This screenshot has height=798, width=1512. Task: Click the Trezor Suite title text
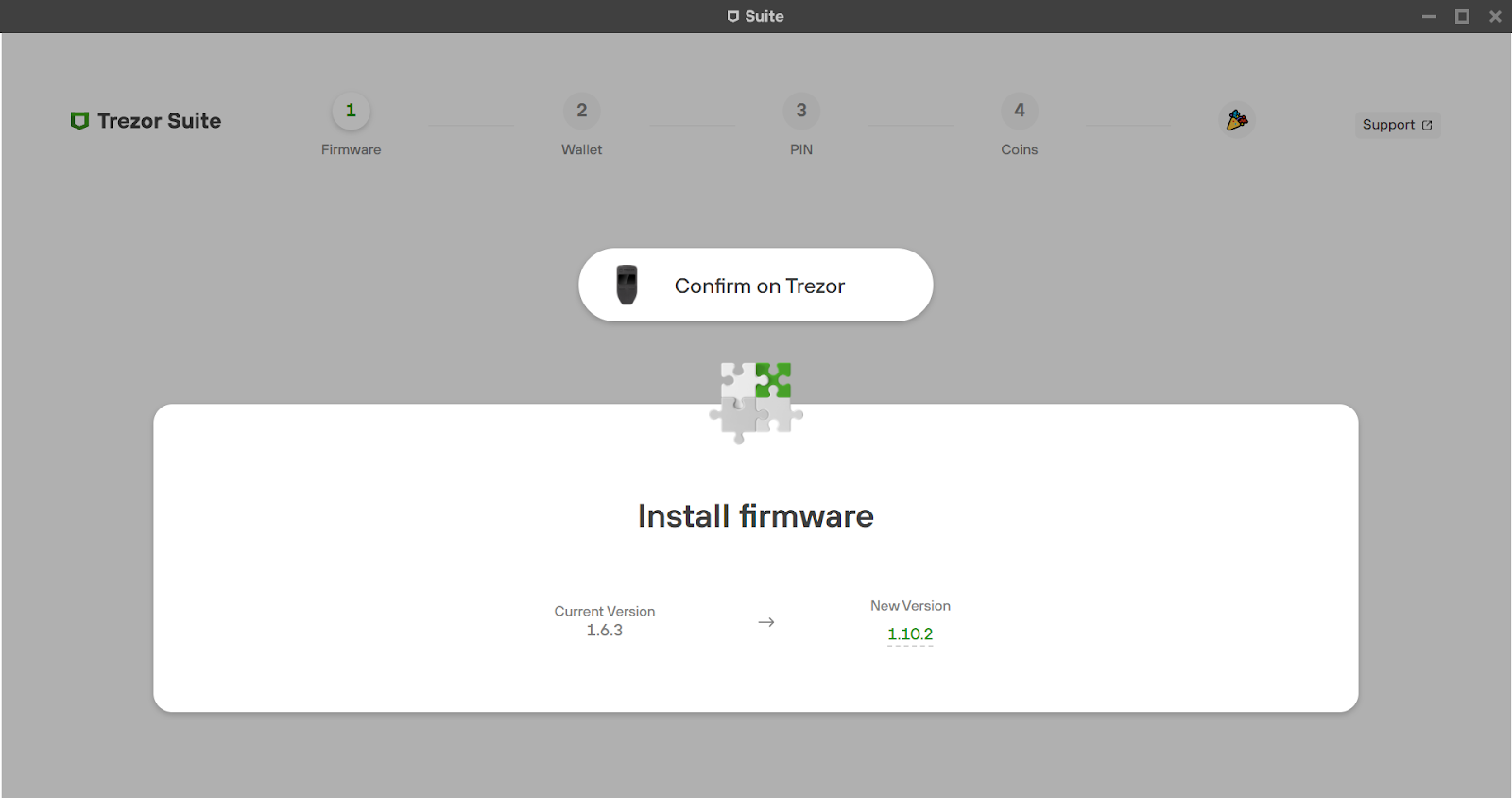pos(159,121)
